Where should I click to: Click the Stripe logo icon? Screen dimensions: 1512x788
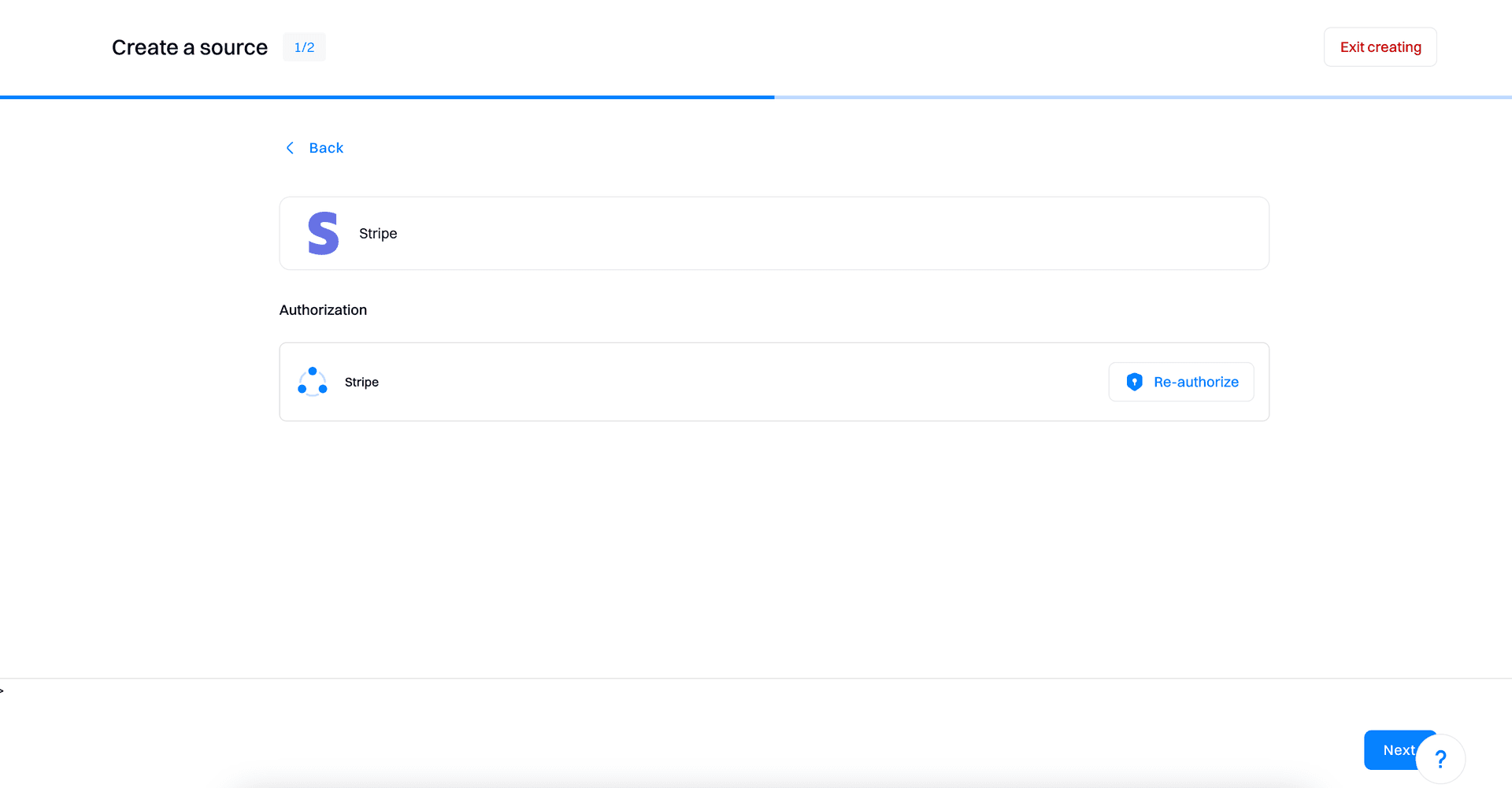(323, 233)
